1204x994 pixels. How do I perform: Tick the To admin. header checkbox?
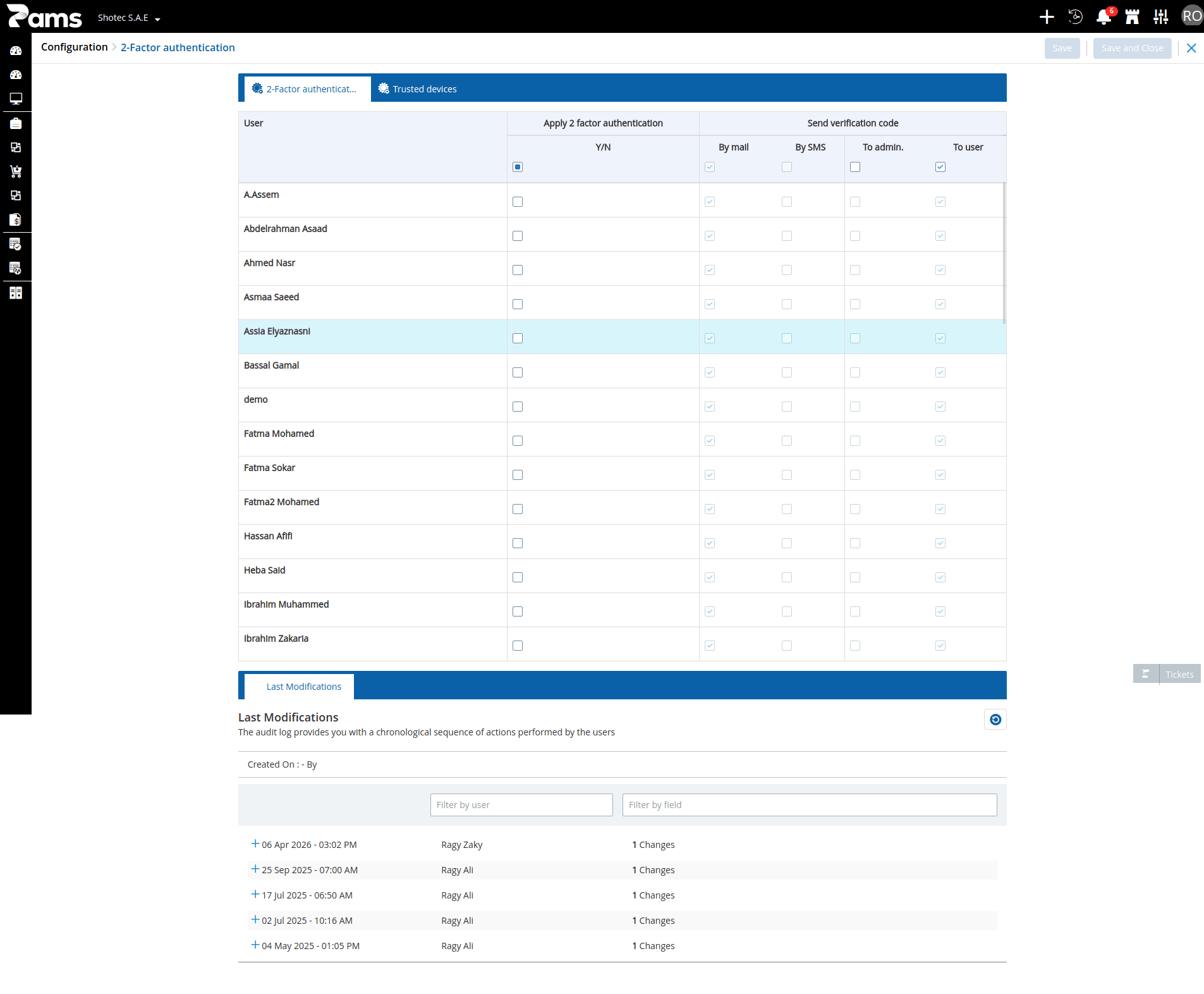[x=855, y=167]
